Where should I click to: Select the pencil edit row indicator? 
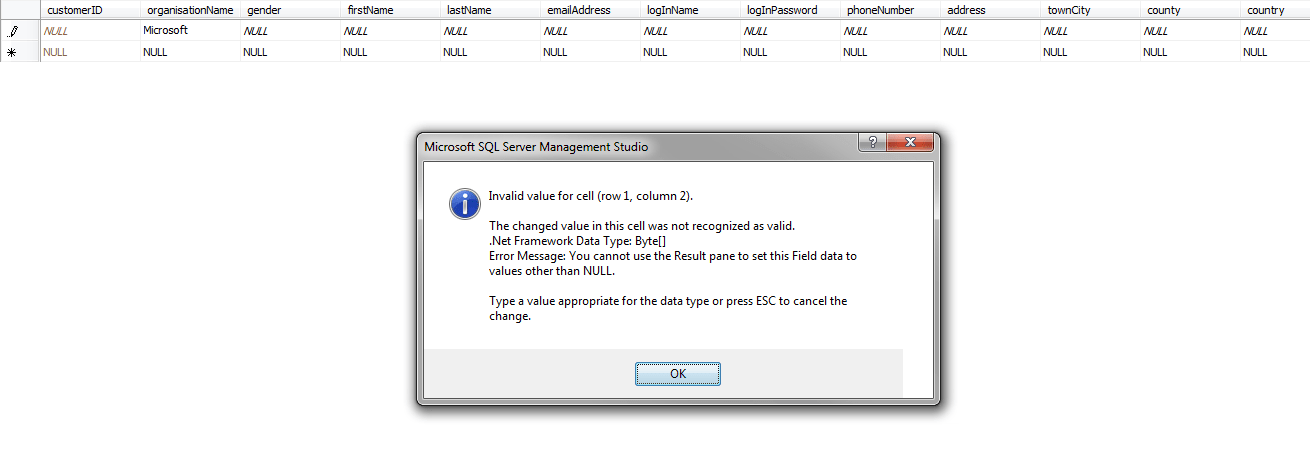12,31
